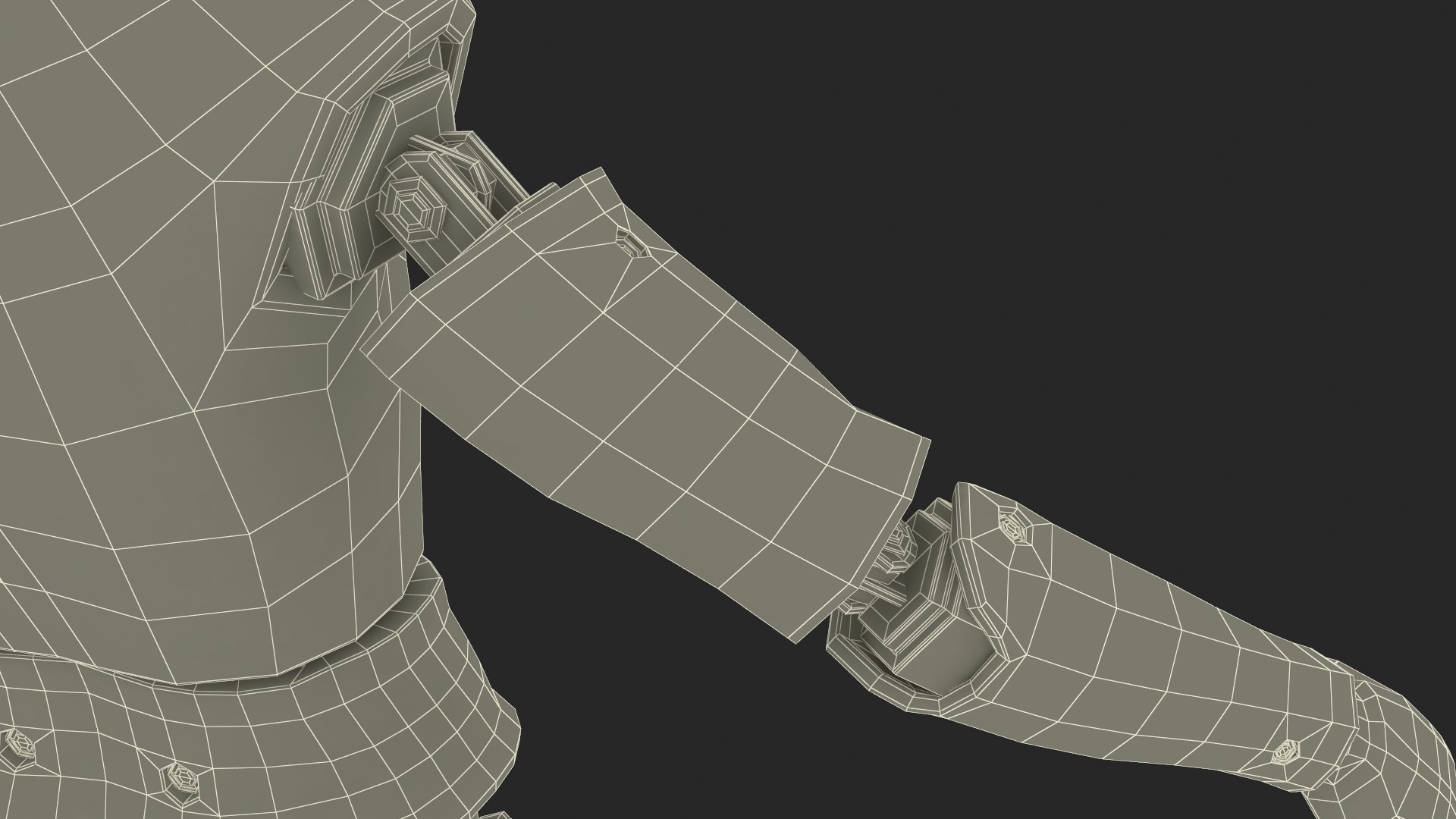The width and height of the screenshot is (1456, 819).
Task: Click the hex bolt near the wrist
Action: pos(1285,752)
